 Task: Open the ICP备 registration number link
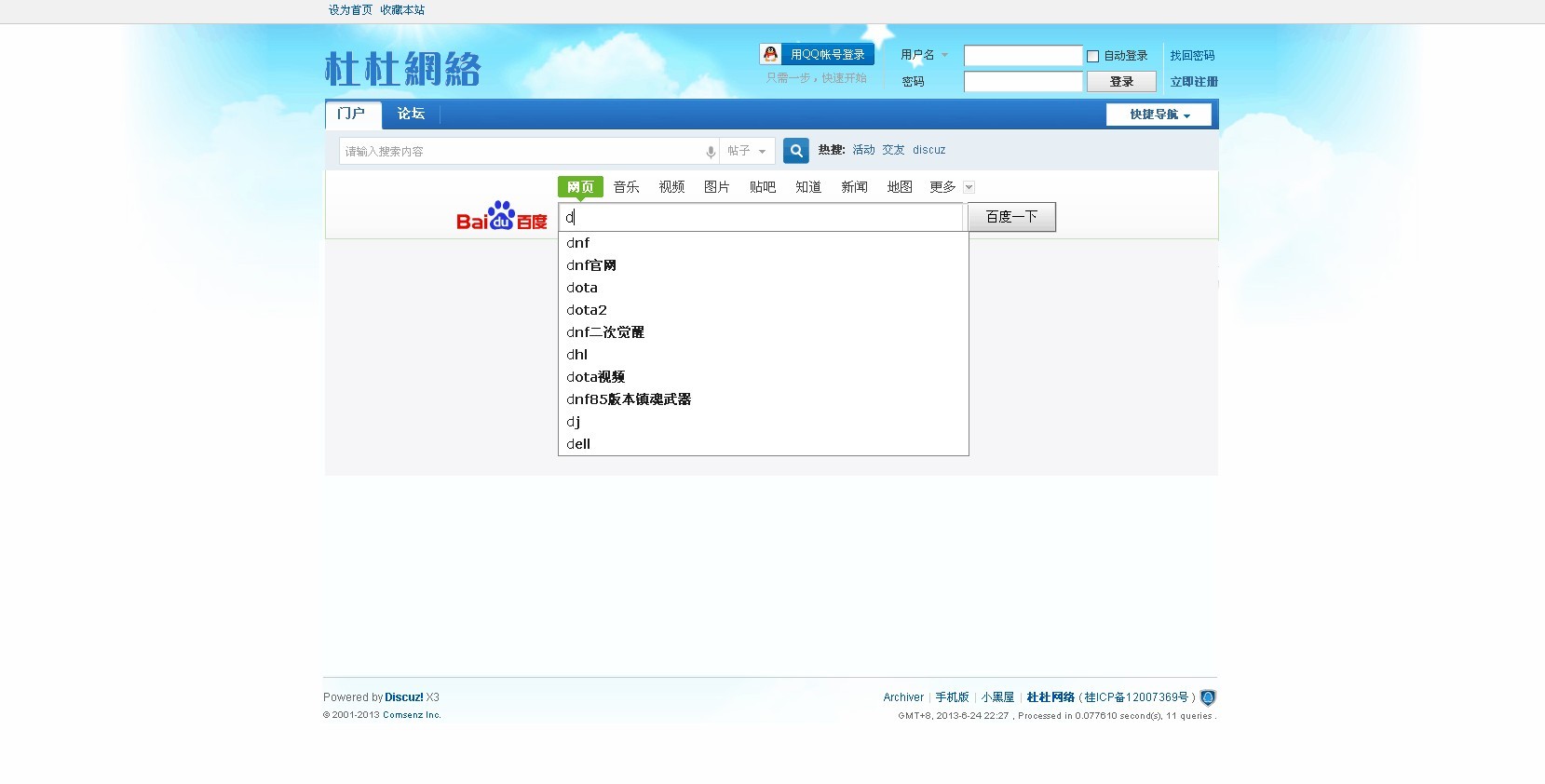click(x=1137, y=697)
